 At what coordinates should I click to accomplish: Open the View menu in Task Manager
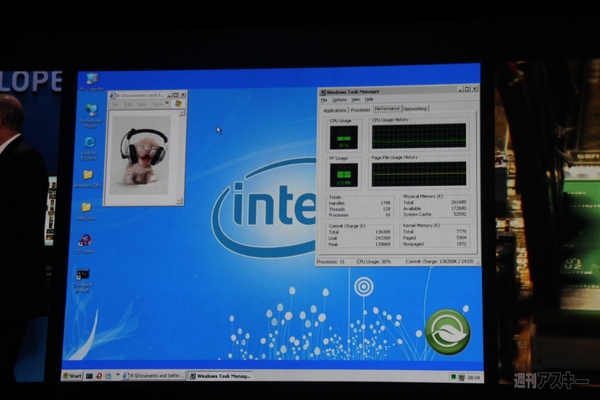[x=356, y=100]
